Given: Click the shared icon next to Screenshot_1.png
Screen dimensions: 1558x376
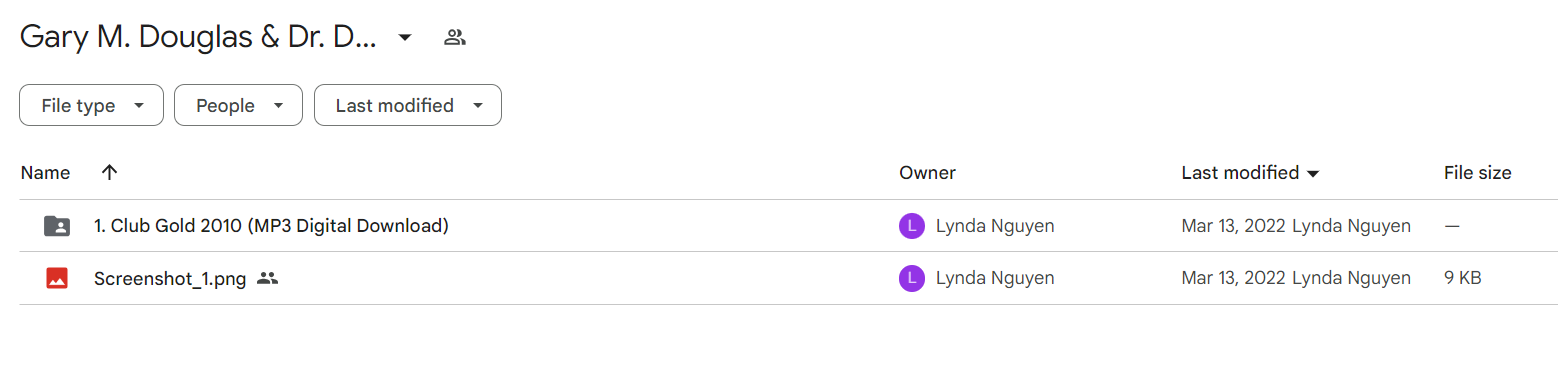Looking at the screenshot, I should (x=267, y=278).
